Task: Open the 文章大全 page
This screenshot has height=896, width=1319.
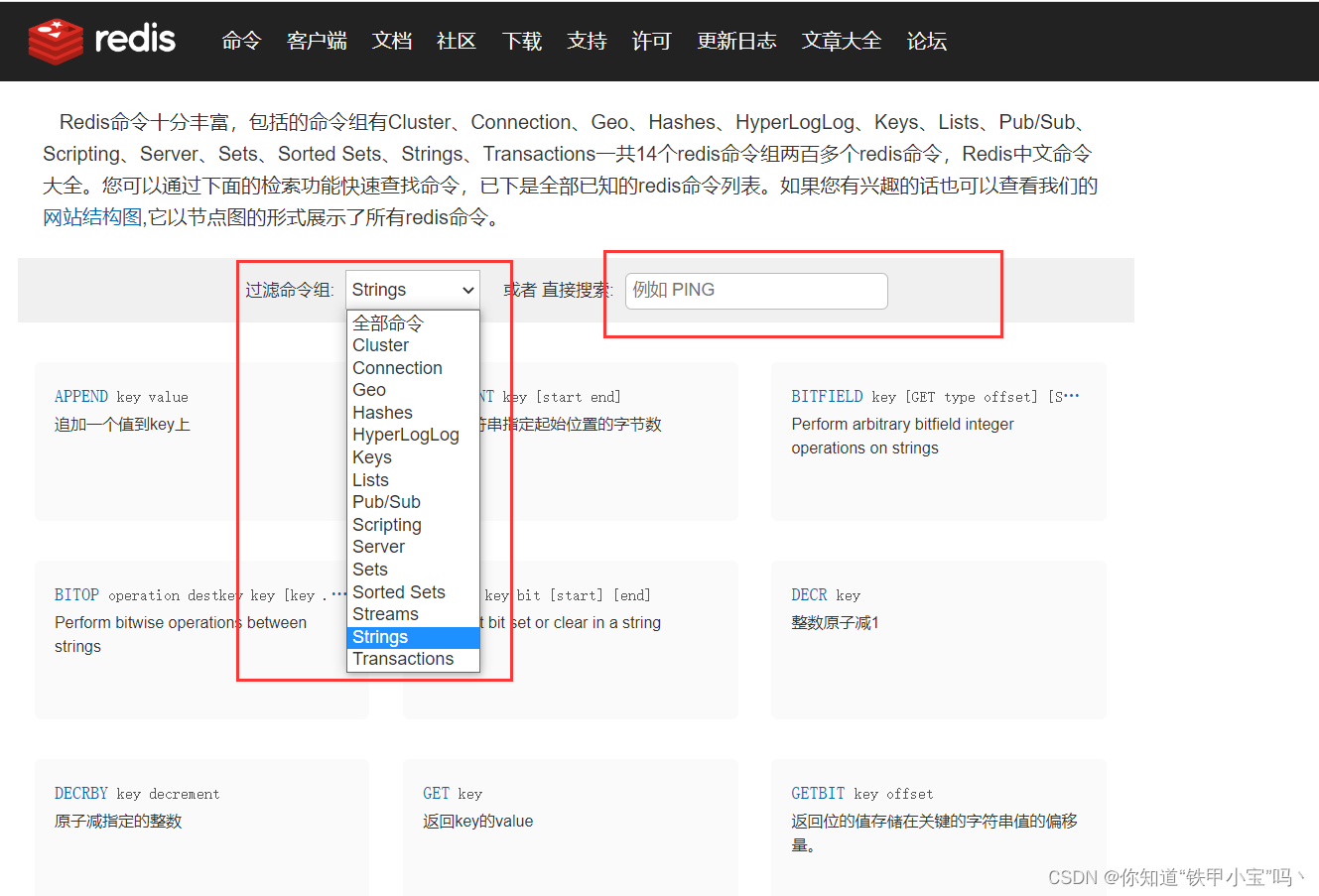Action: (842, 41)
